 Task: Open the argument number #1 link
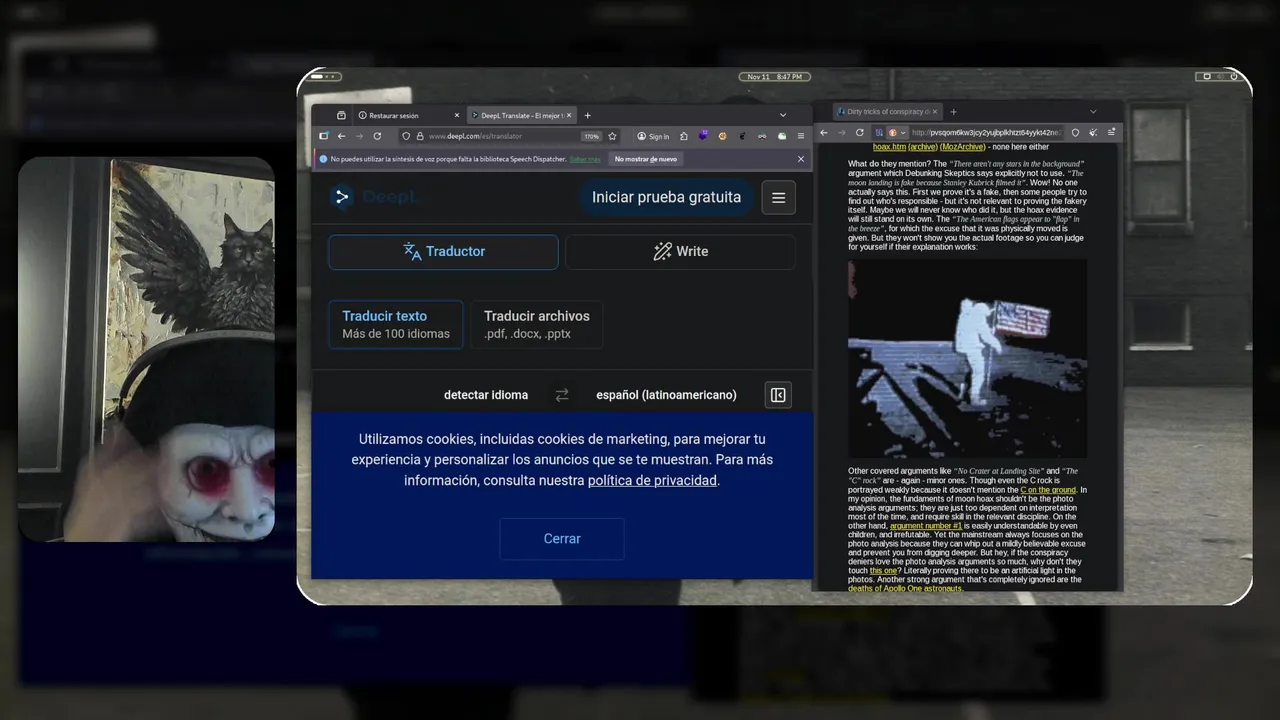926,526
